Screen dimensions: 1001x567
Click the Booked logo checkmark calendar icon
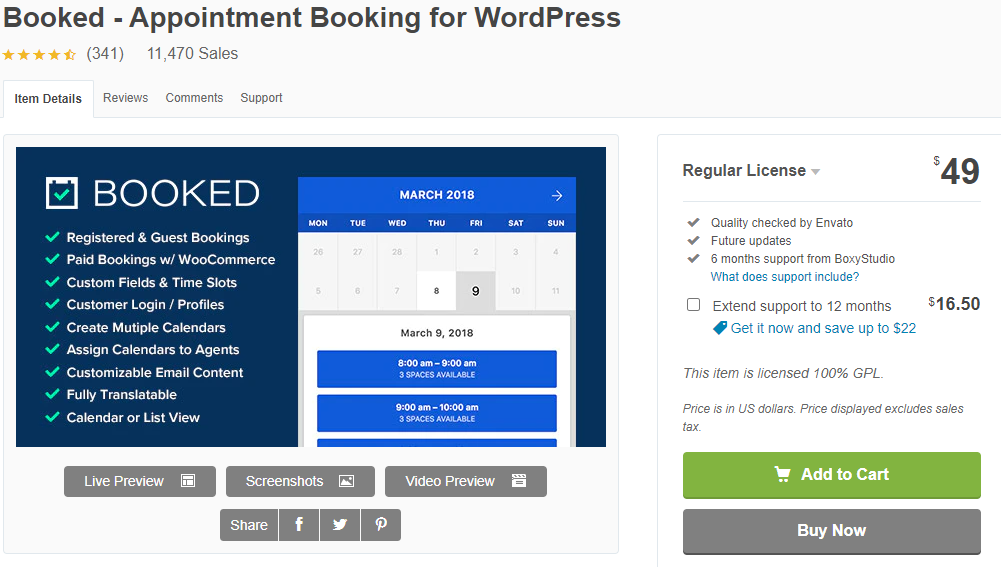[x=62, y=193]
